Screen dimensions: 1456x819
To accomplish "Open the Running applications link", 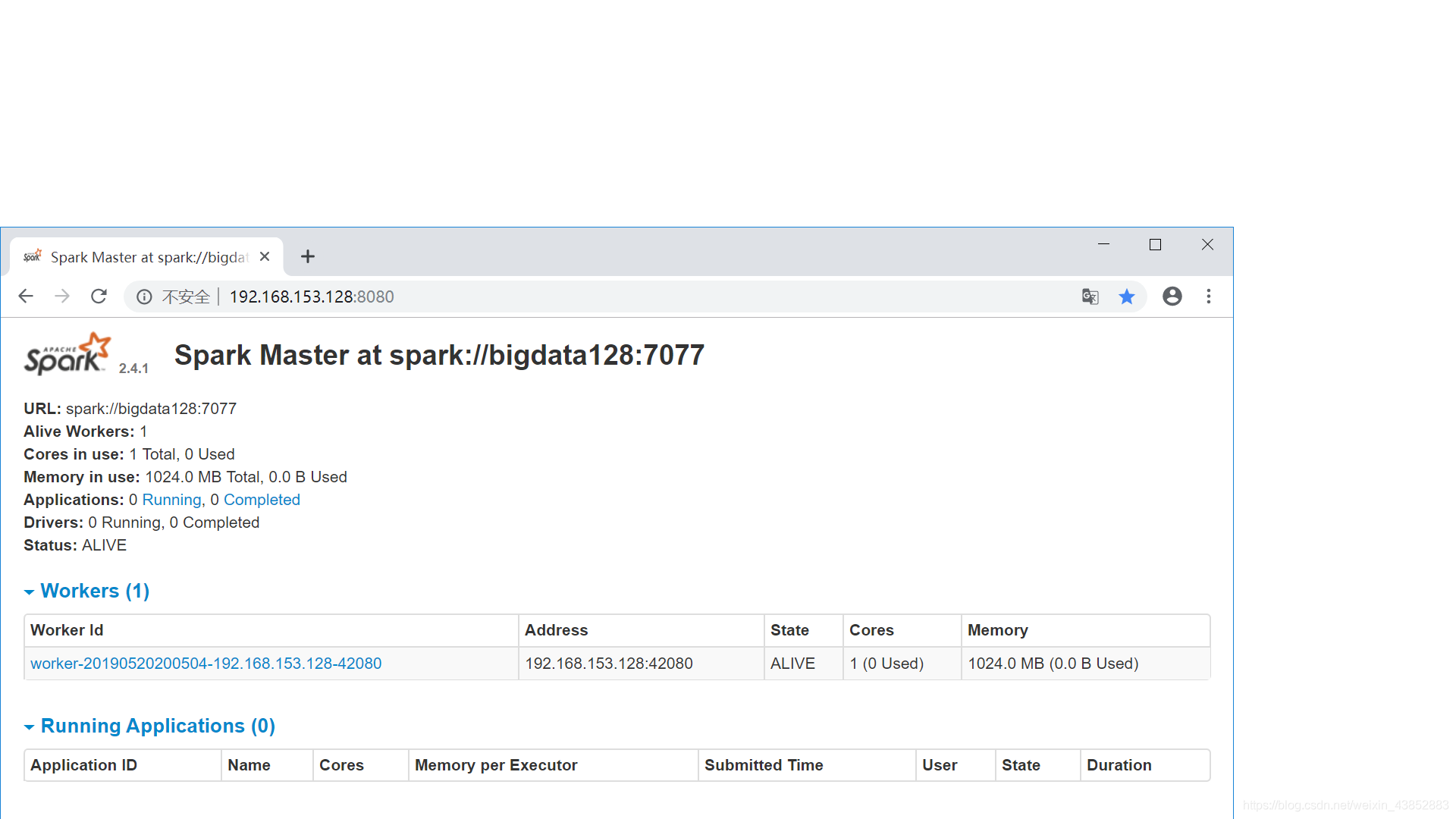I will tap(171, 500).
